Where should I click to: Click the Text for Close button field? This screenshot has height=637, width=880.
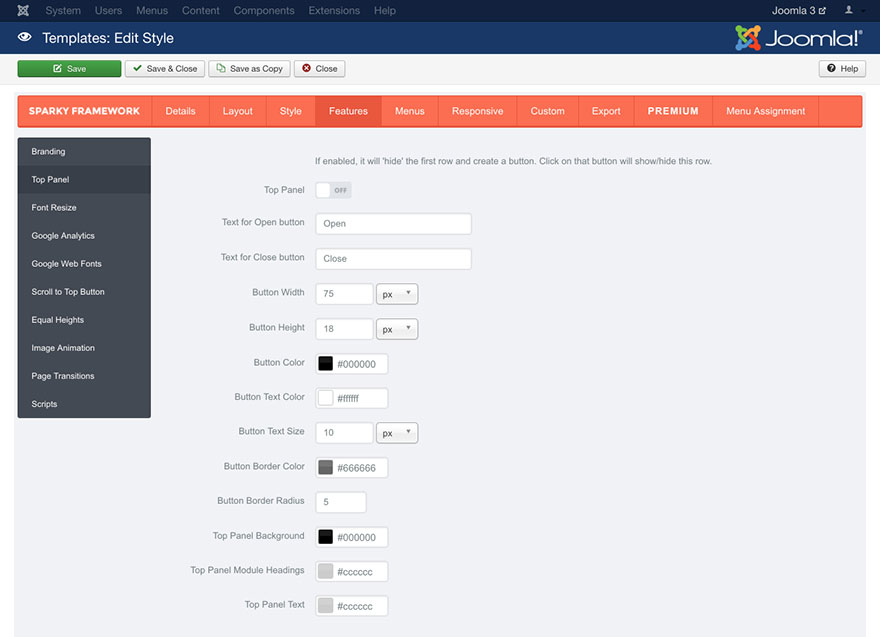393,259
